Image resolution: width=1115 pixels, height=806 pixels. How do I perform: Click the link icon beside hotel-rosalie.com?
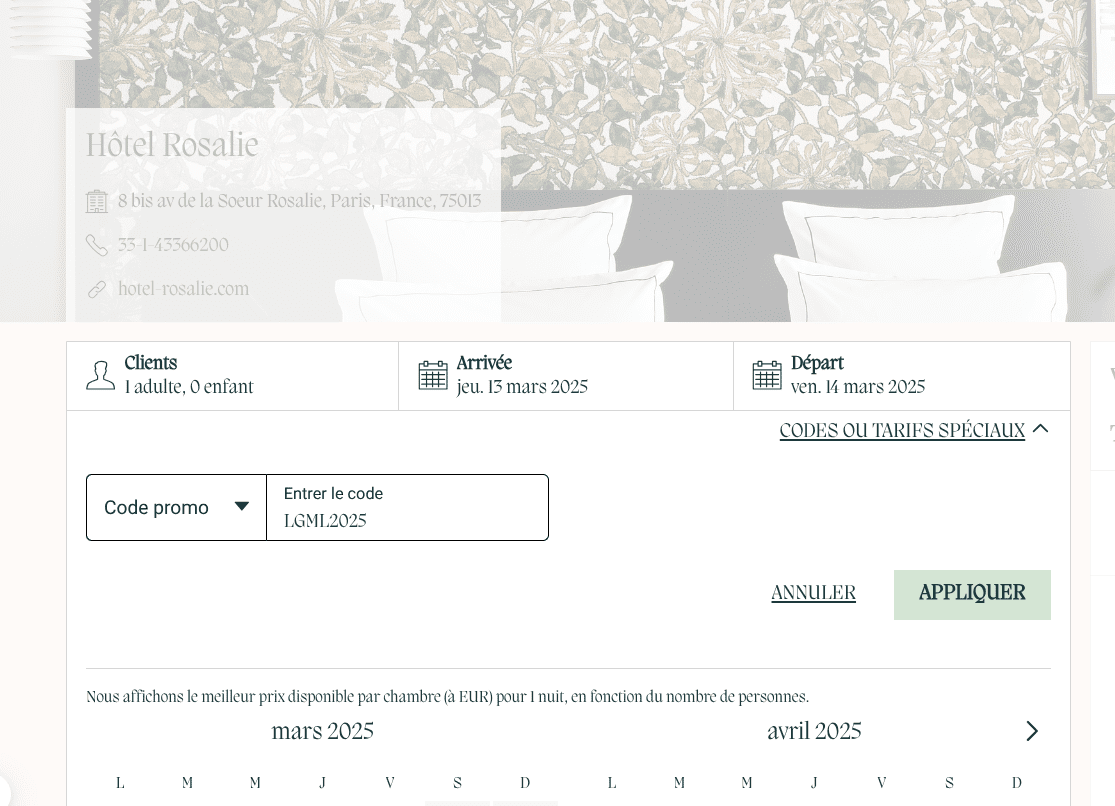point(96,290)
